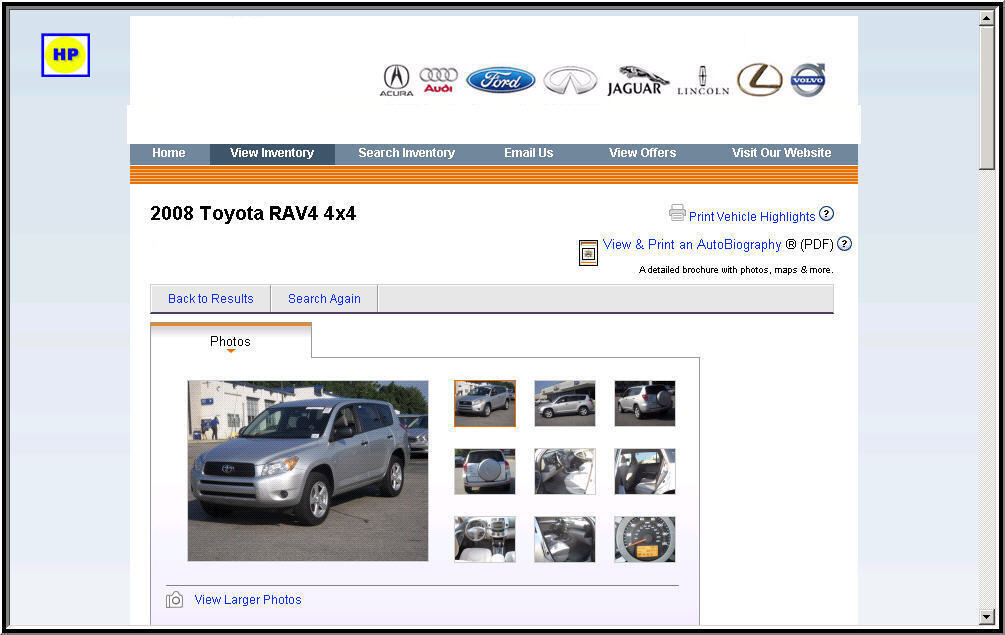Click the printer icon beside Print Vehicle Highlights
Screen dimensions: 1005x635
677,213
